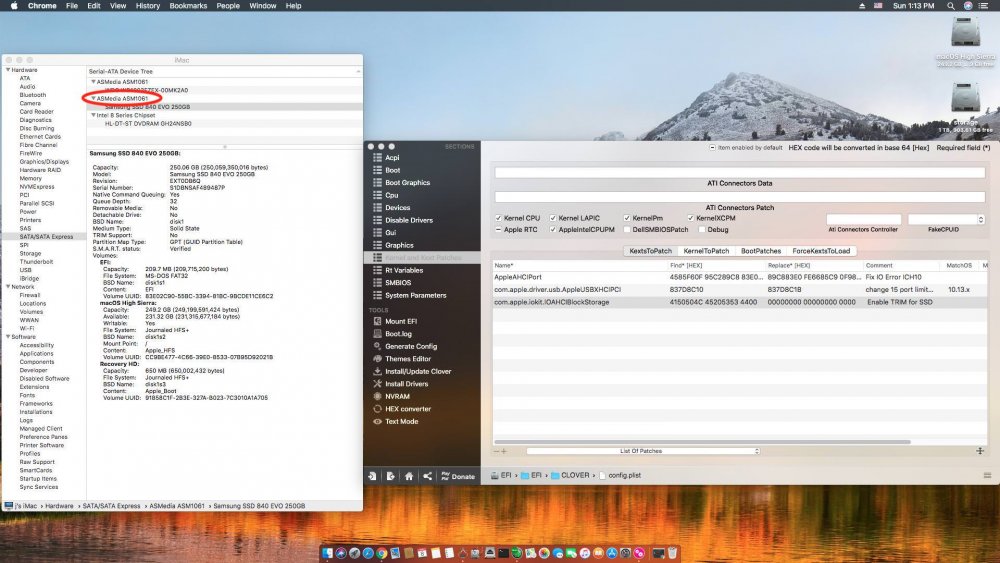Open the SMBIOS section
Viewport: 1000px width, 563px height.
pos(397,282)
